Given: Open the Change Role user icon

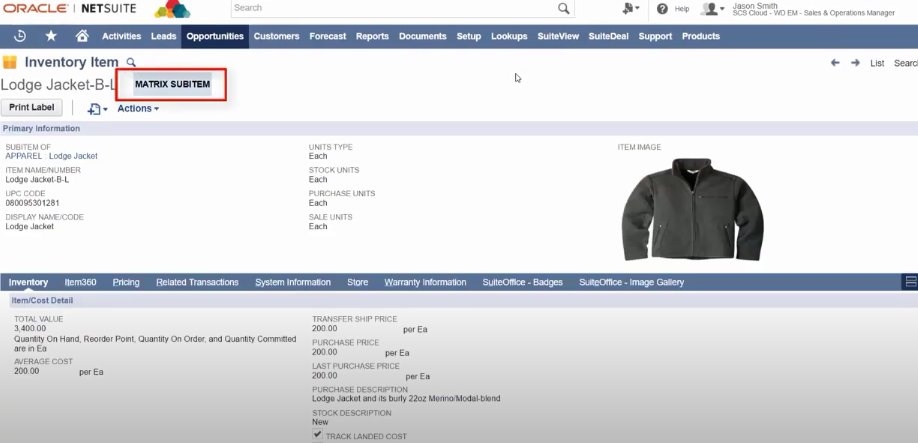Looking at the screenshot, I should click(x=713, y=9).
